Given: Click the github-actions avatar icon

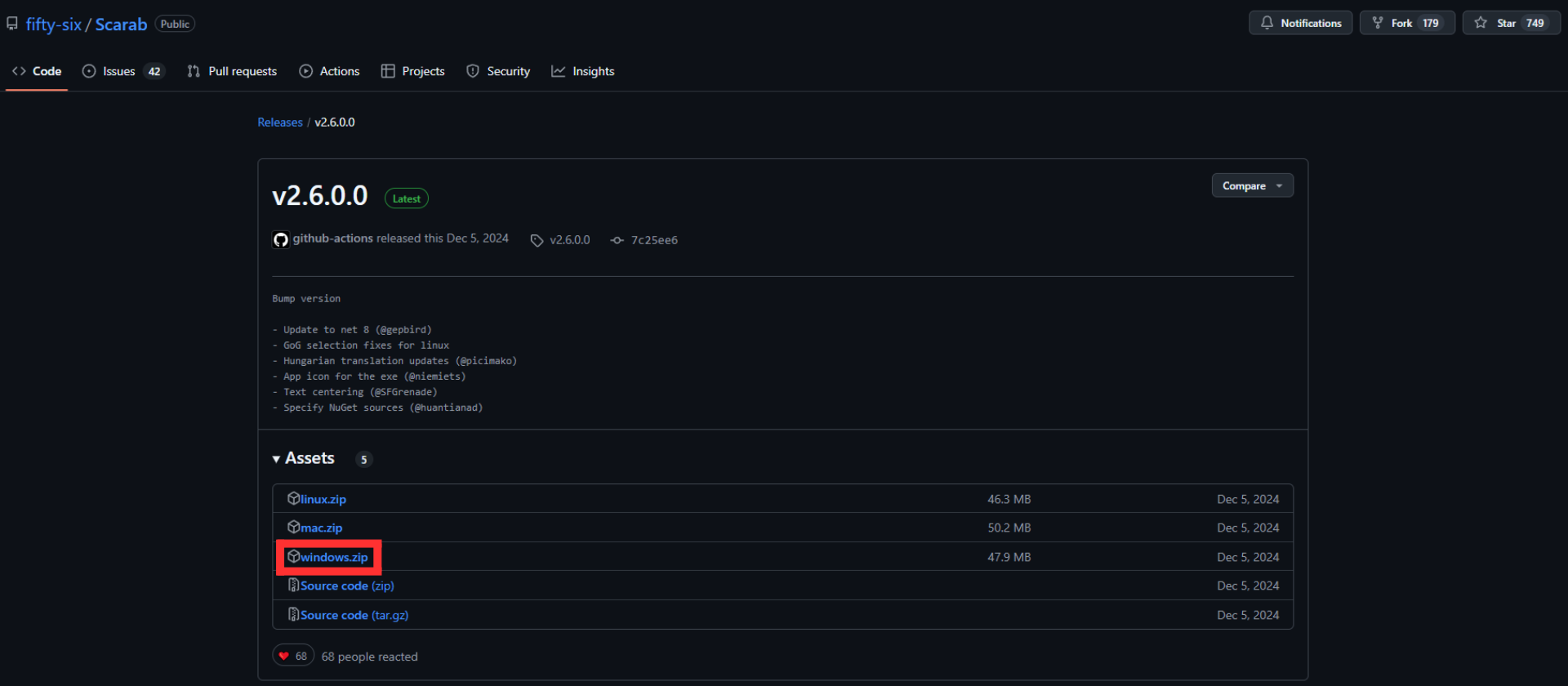Looking at the screenshot, I should [x=281, y=239].
